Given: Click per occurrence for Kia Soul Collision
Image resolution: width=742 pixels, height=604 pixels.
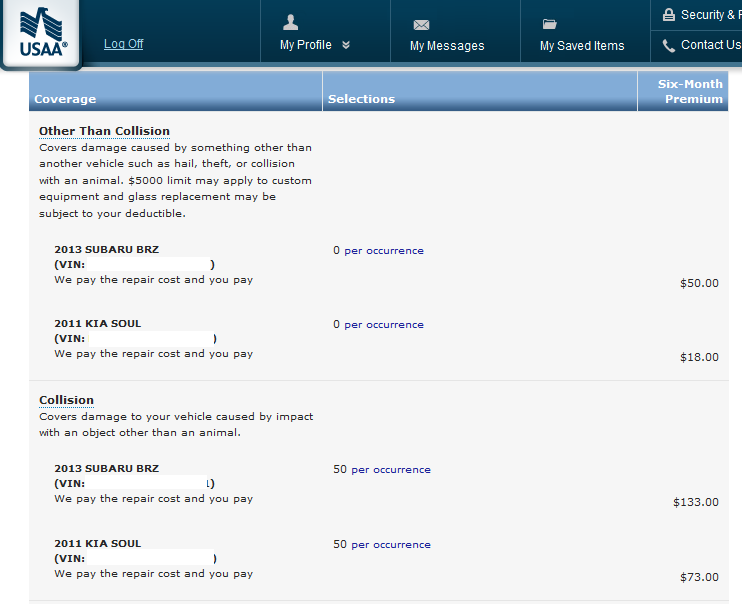Looking at the screenshot, I should tap(391, 544).
